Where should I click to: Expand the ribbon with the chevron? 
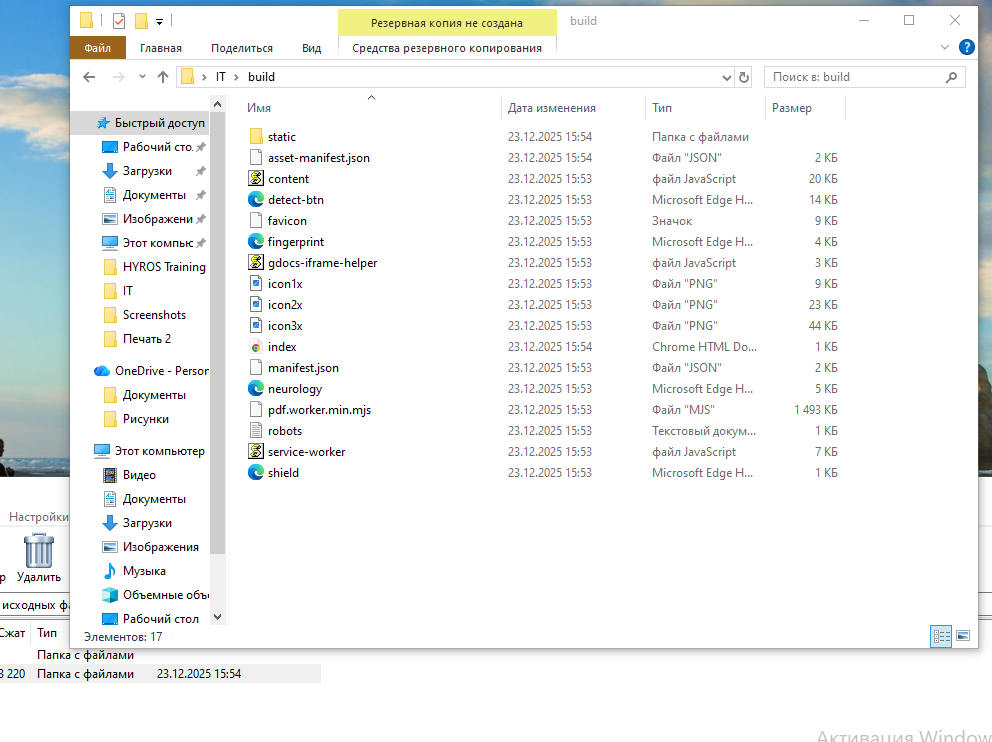tap(945, 47)
